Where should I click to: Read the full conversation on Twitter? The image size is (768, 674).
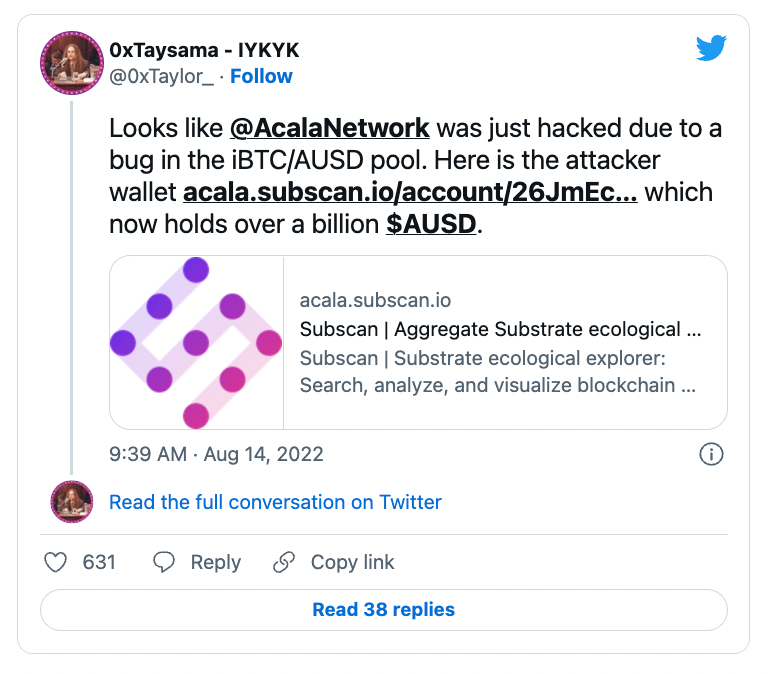[275, 502]
